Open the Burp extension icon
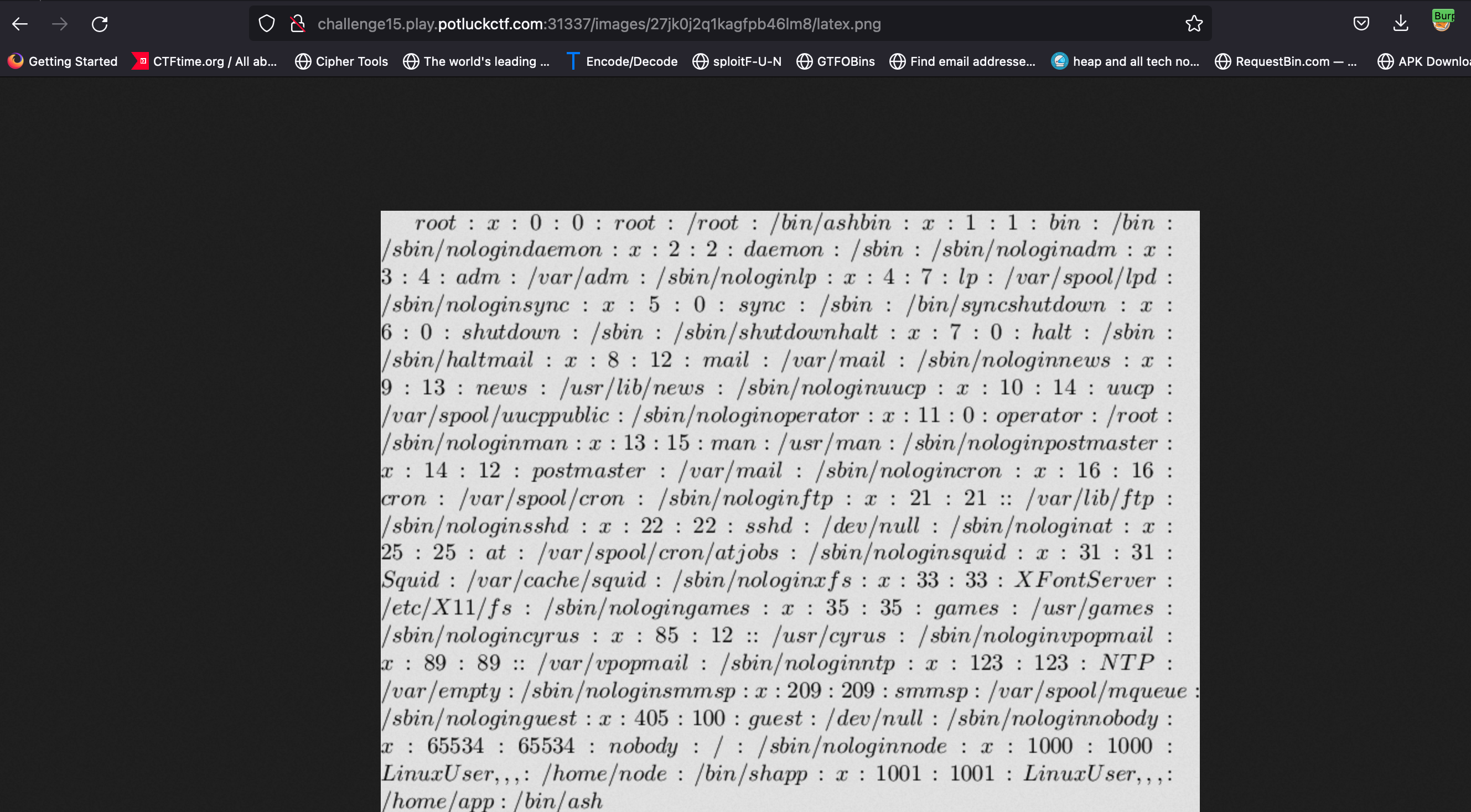 coord(1443,20)
